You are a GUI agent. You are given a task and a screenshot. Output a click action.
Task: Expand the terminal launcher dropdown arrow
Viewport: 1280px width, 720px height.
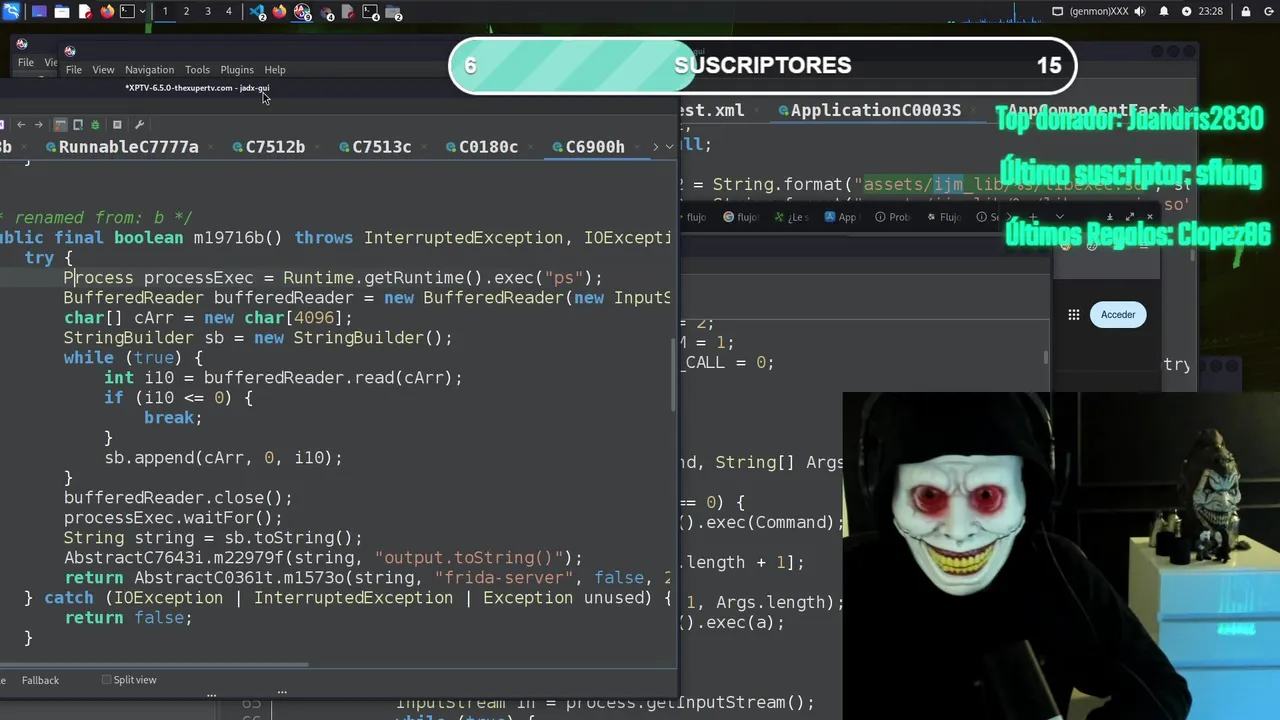[x=143, y=12]
